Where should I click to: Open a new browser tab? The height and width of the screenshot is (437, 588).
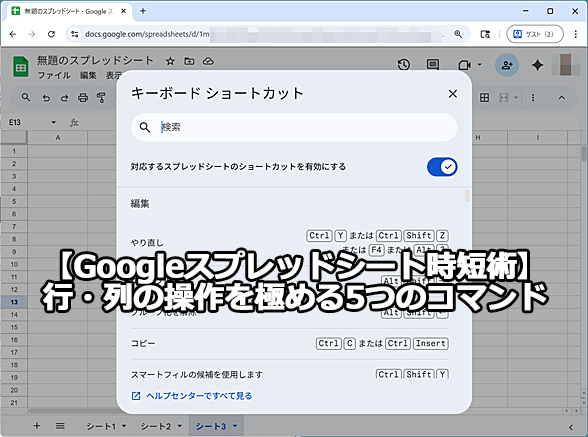coord(143,11)
